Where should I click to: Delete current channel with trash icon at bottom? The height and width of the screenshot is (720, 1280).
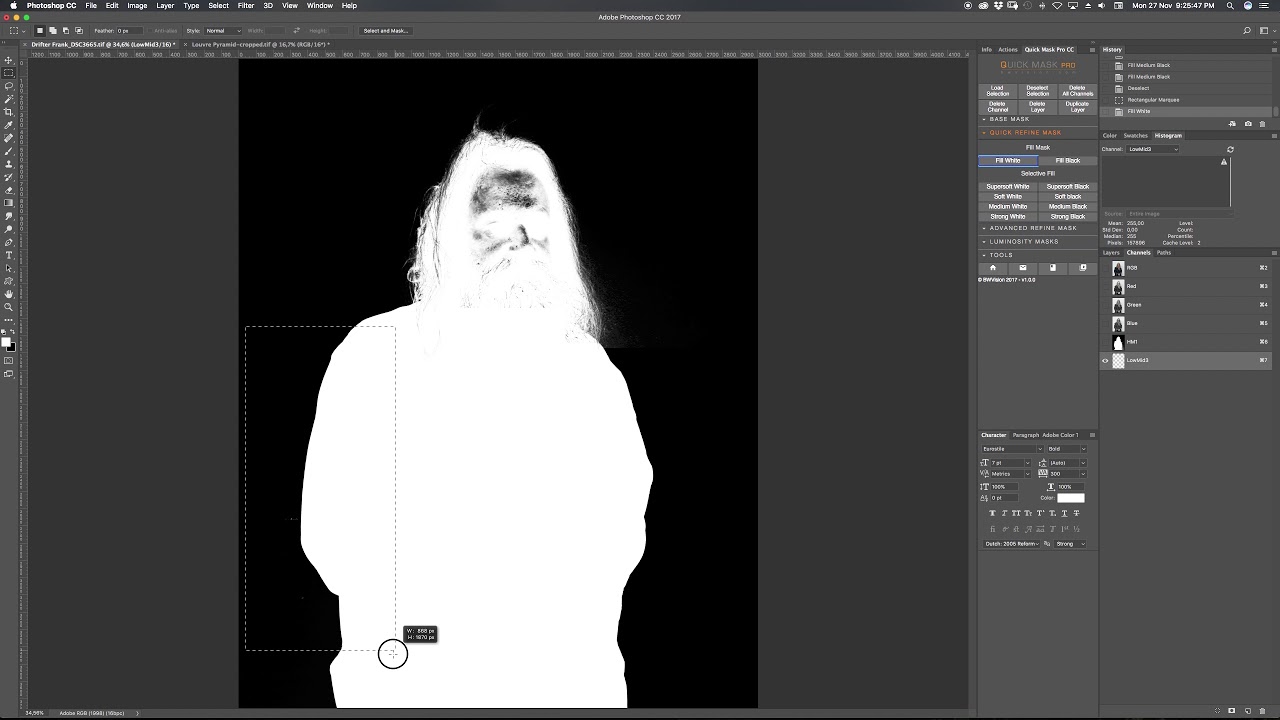1263,711
